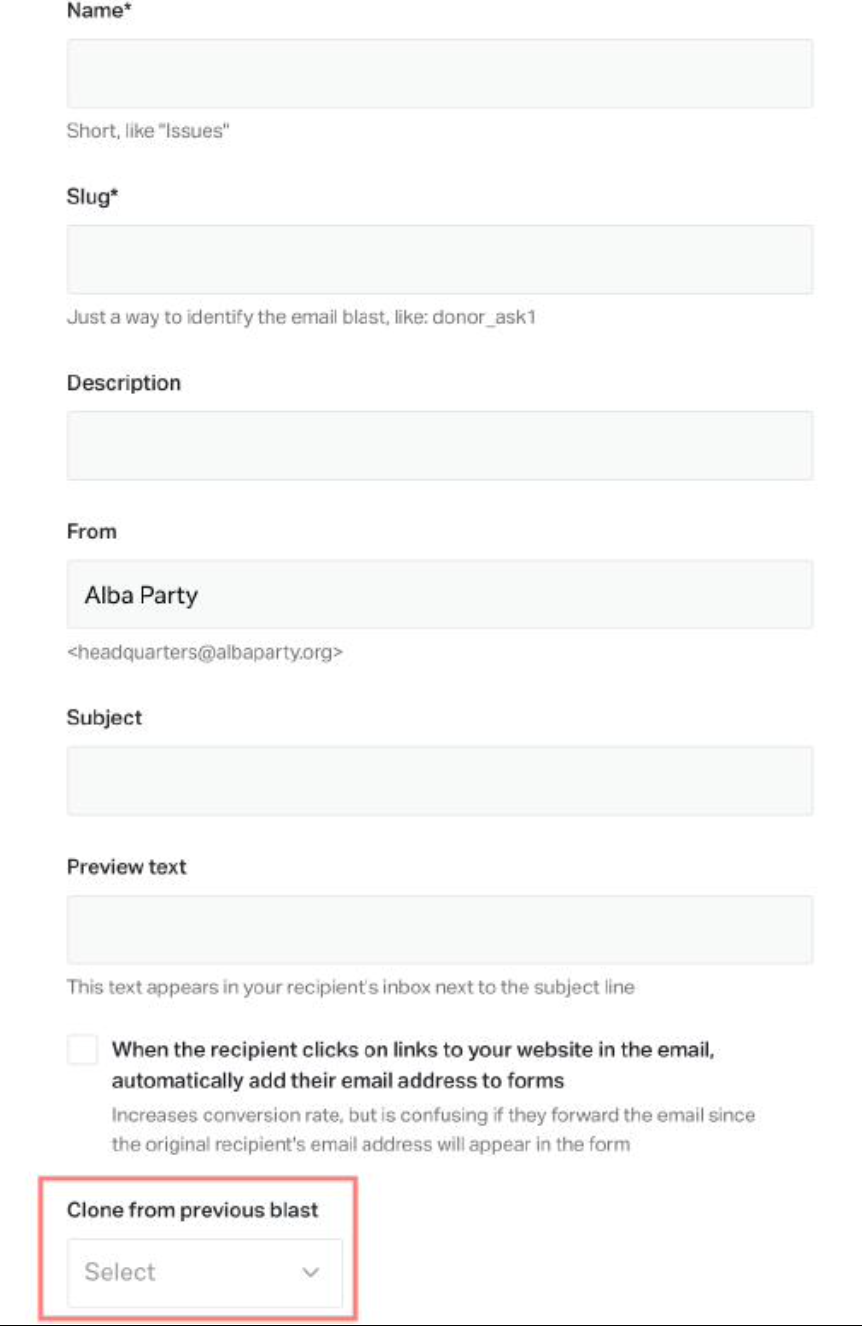Click the 'Short, like Issues' hint text

pyautogui.click(x=148, y=130)
